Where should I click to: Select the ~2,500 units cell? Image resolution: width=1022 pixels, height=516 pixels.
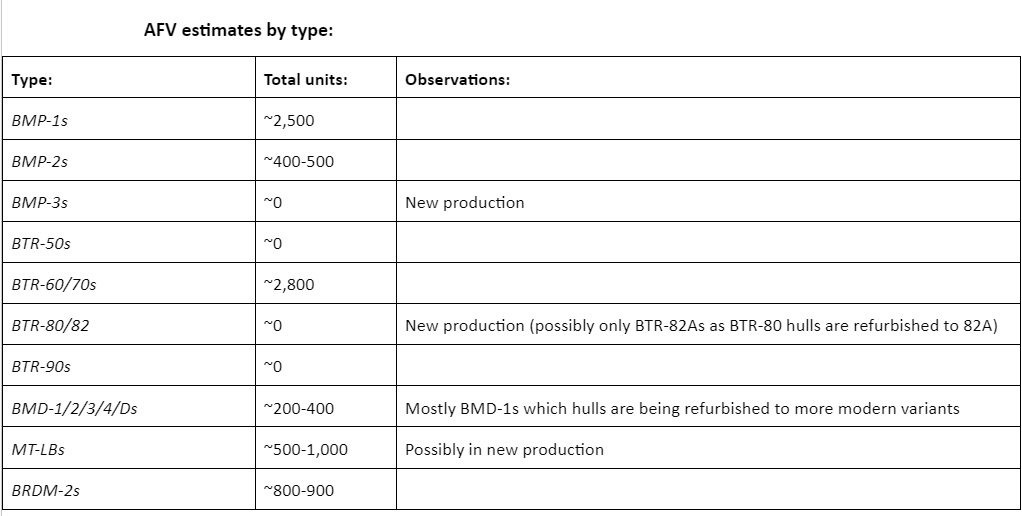(288, 121)
